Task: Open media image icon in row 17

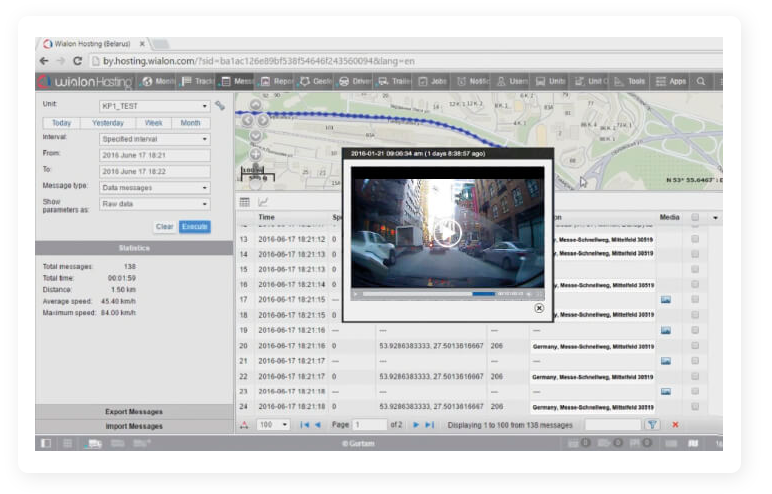Action: (666, 300)
